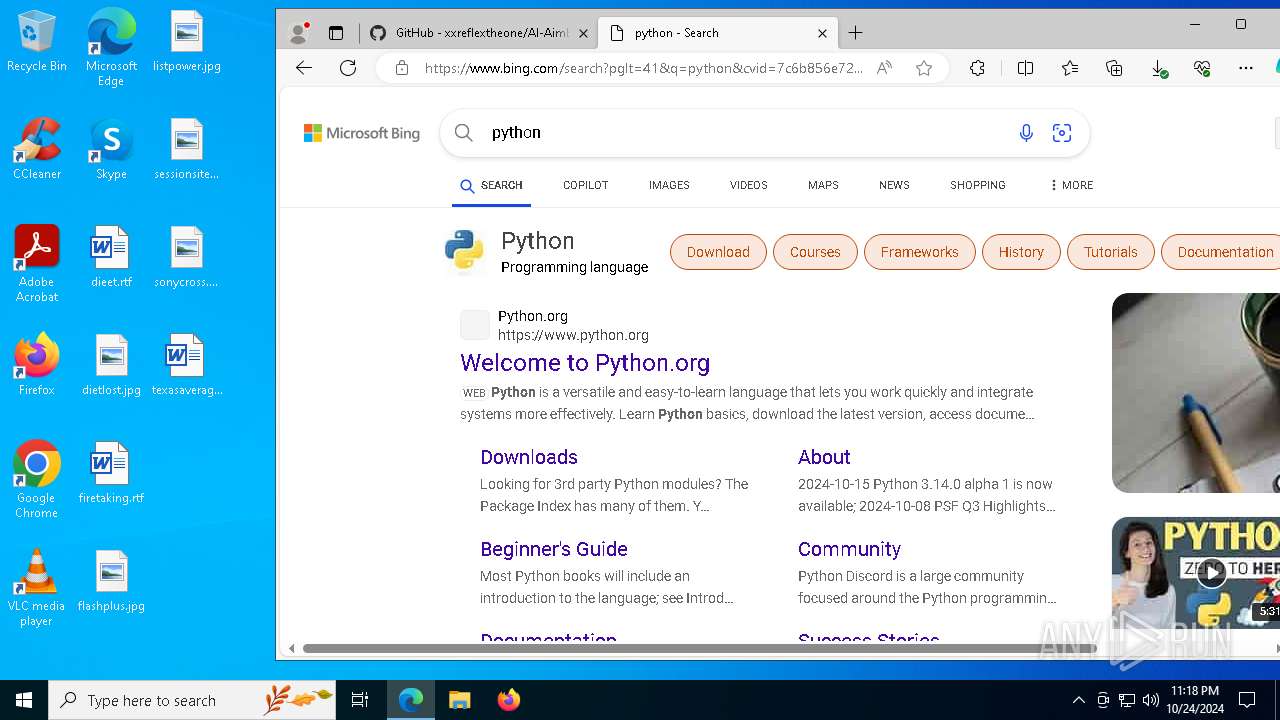The width and height of the screenshot is (1280, 720).
Task: Open Recycle Bin desktop icon
Action: pyautogui.click(x=36, y=42)
